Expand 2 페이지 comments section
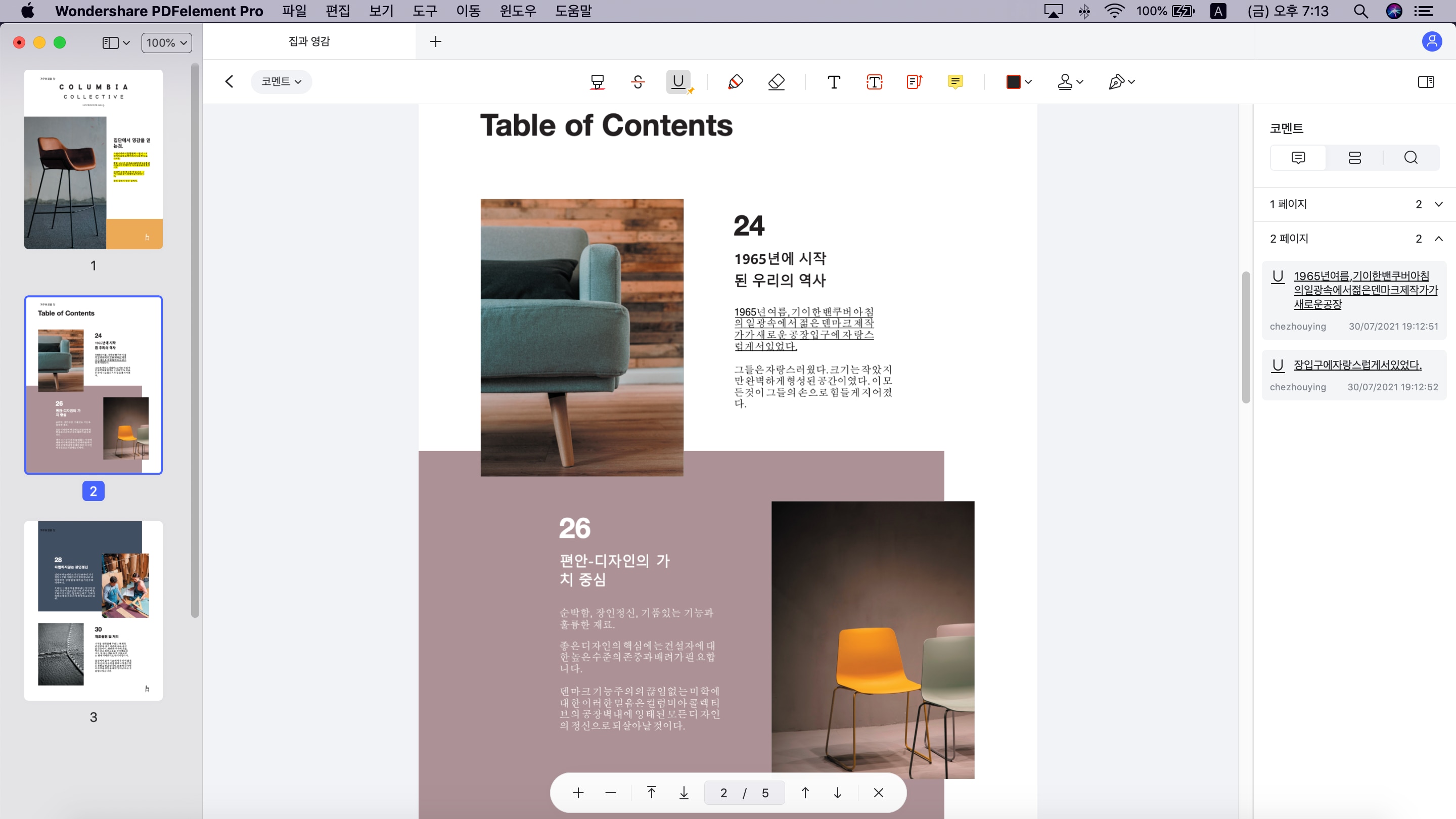 (1437, 238)
